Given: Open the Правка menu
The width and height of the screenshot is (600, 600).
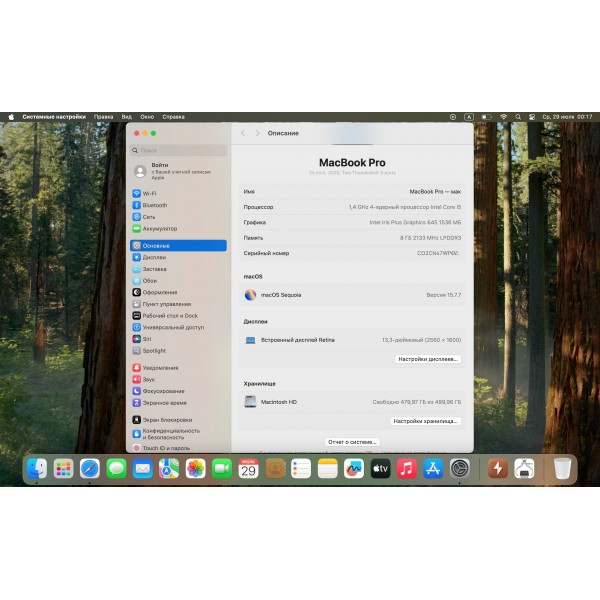Looking at the screenshot, I should tap(103, 117).
